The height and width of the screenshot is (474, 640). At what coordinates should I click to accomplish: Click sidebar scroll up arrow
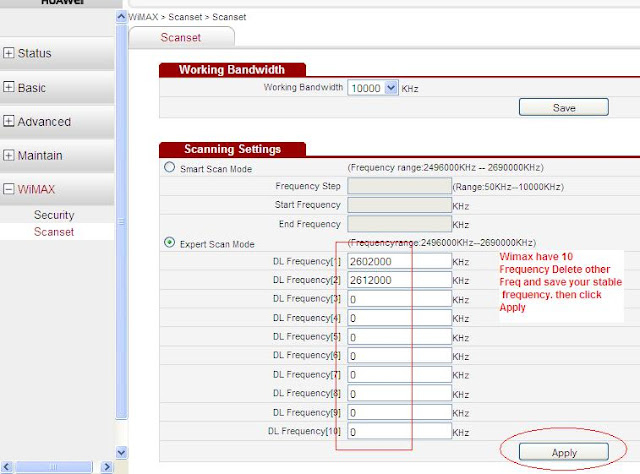coord(121,17)
